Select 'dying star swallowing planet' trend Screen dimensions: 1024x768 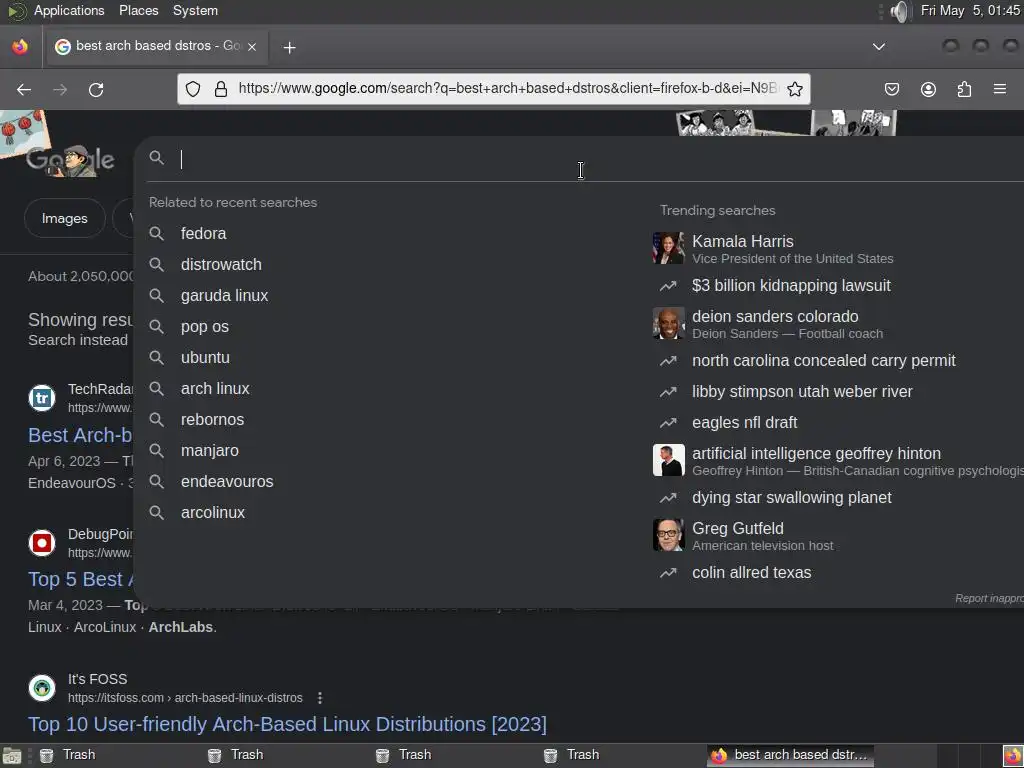[x=792, y=498]
